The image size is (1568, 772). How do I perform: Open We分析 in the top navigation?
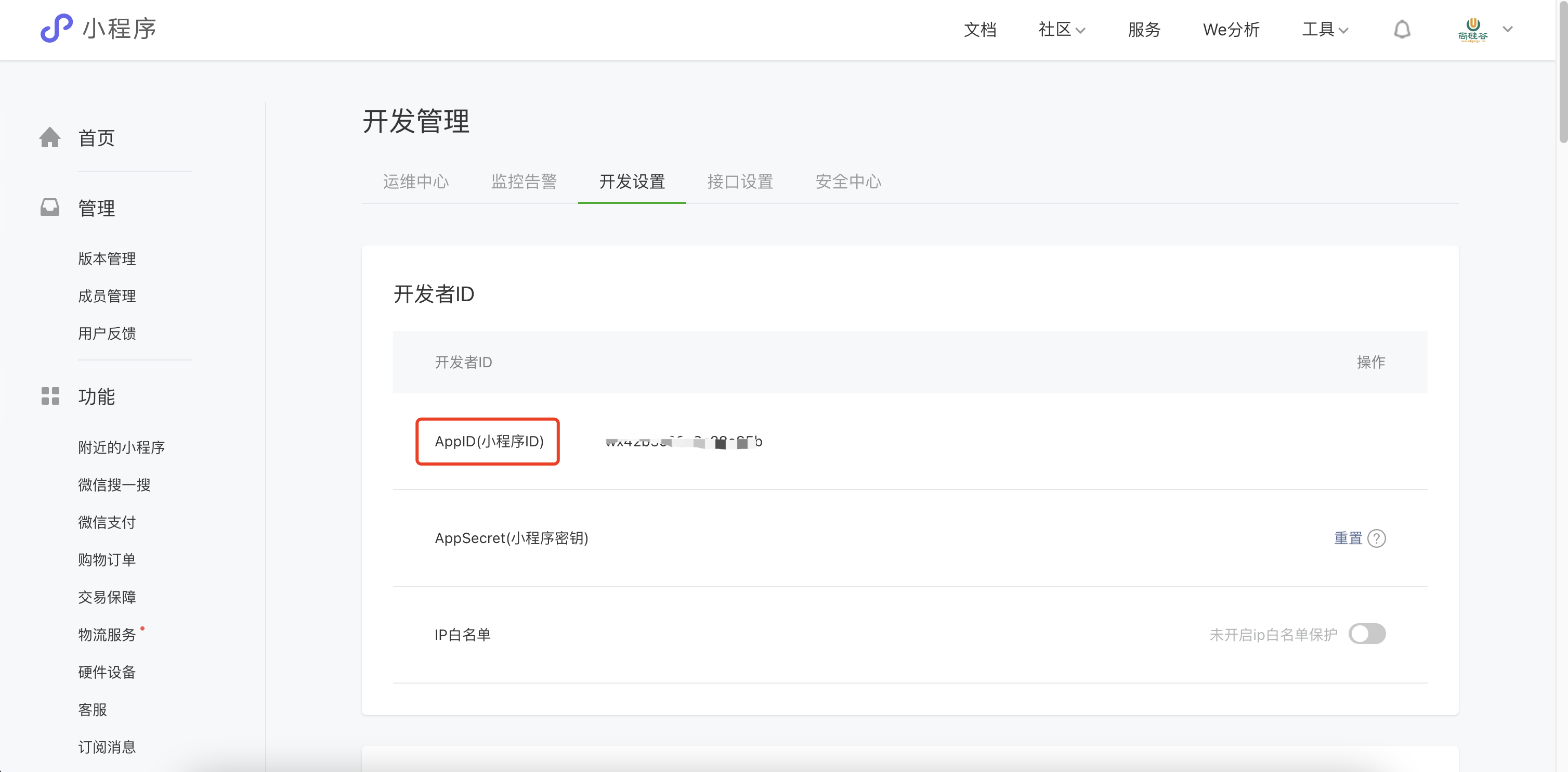[1231, 29]
